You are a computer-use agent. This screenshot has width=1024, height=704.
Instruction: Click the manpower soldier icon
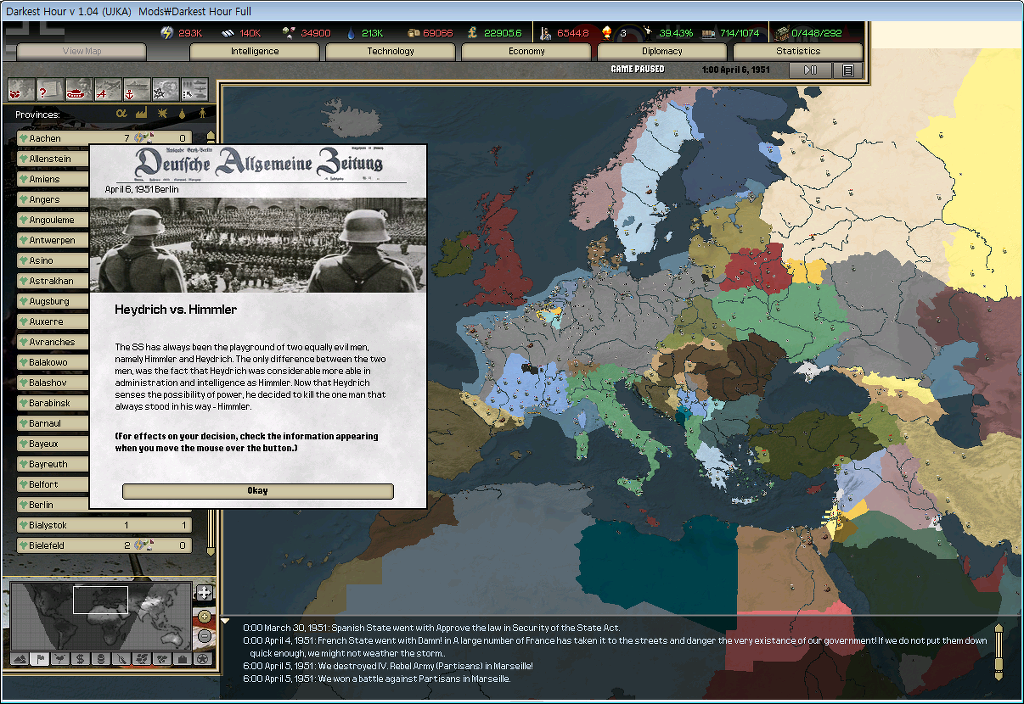click(546, 33)
